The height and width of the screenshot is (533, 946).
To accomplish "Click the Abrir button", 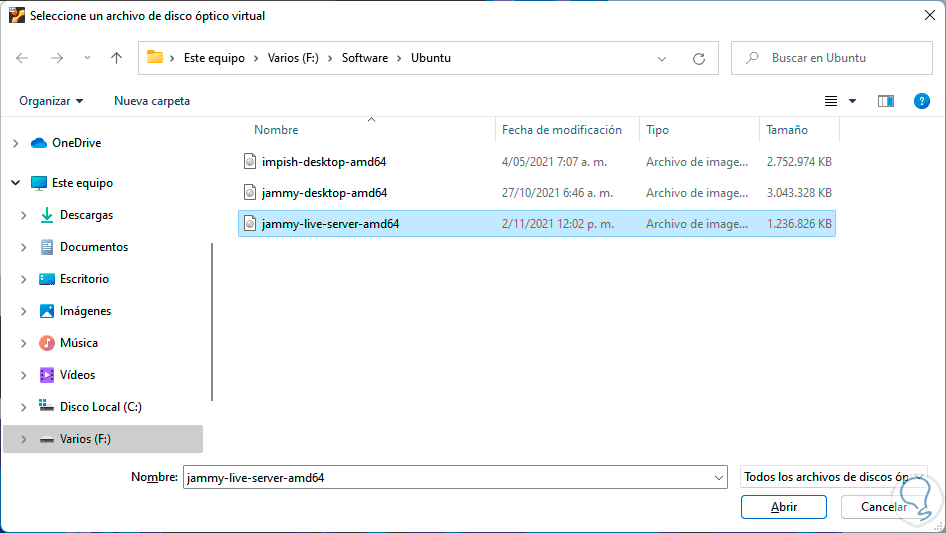I will click(784, 507).
